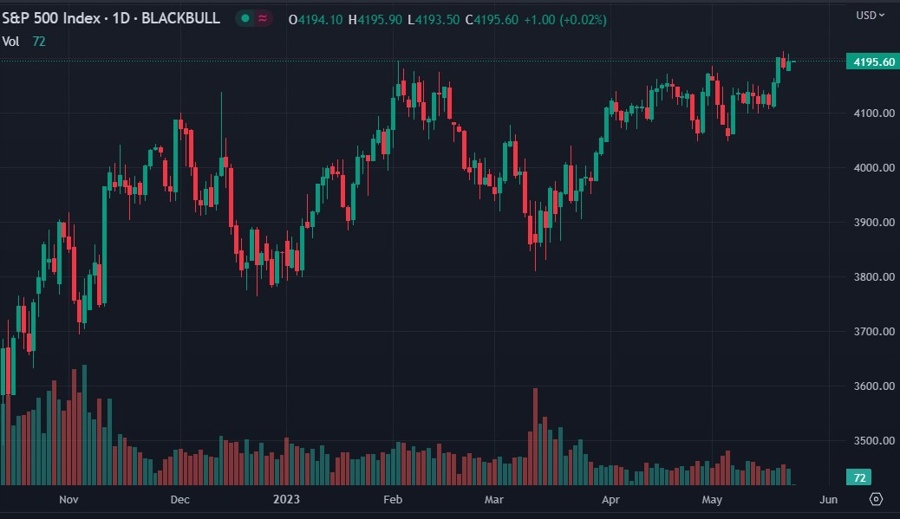Click the Mar date axis label

[x=494, y=499]
